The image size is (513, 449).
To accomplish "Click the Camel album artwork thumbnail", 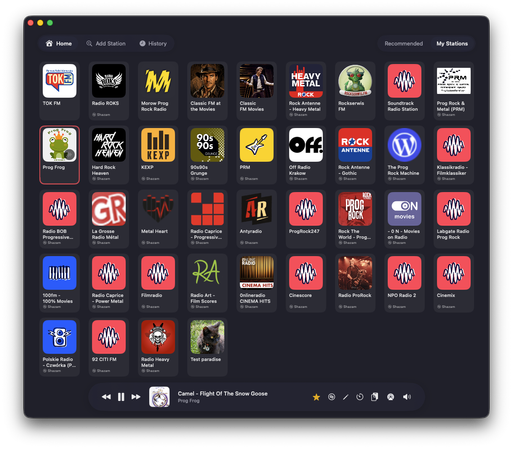I will point(159,397).
